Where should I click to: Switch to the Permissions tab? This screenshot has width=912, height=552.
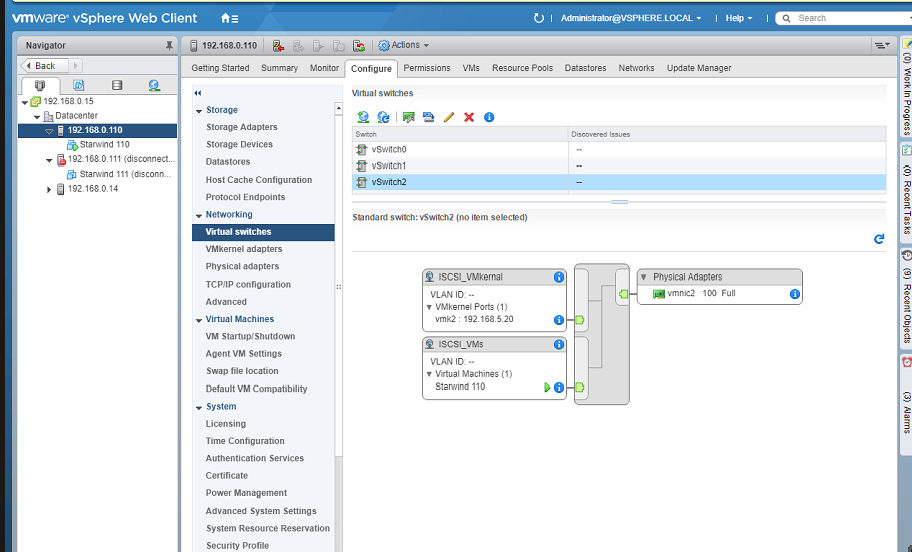(x=427, y=68)
